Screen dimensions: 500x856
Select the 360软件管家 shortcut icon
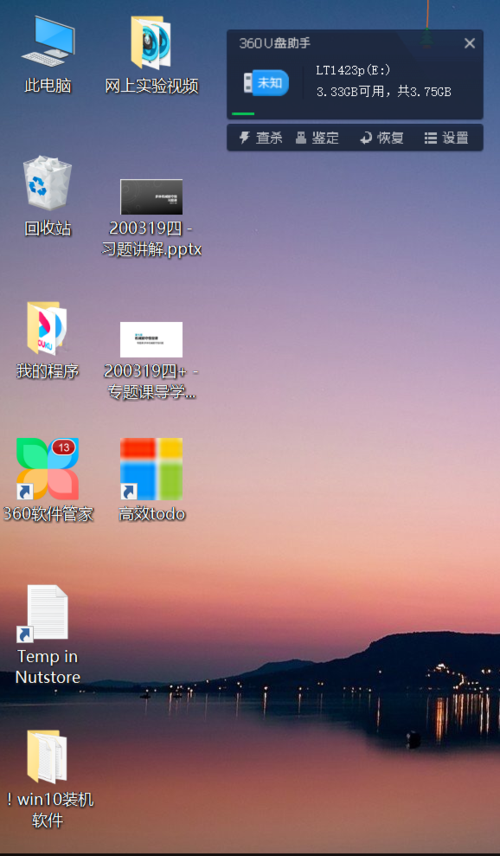pos(47,468)
